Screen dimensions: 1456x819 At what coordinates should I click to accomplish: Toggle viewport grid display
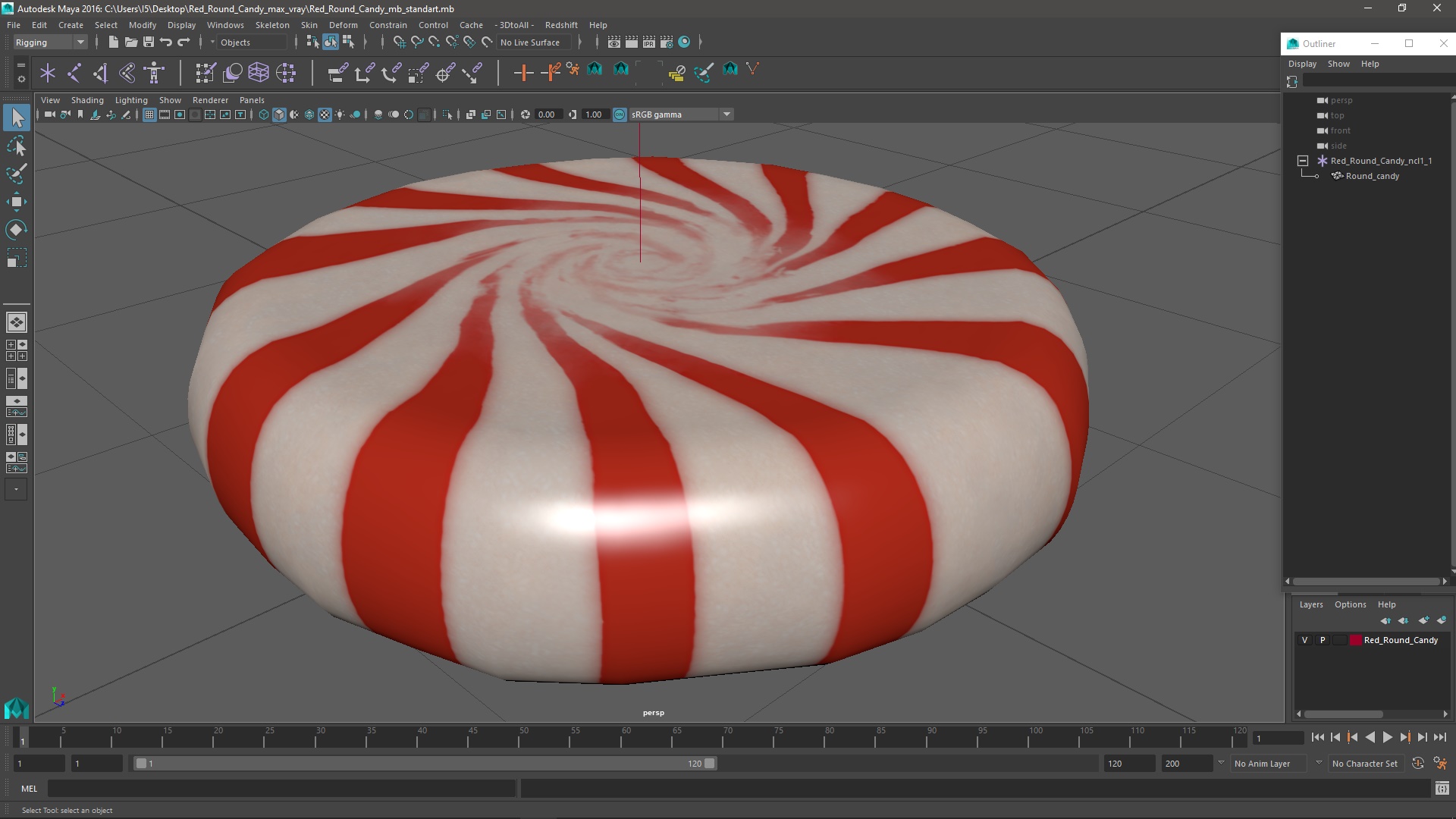[x=149, y=115]
